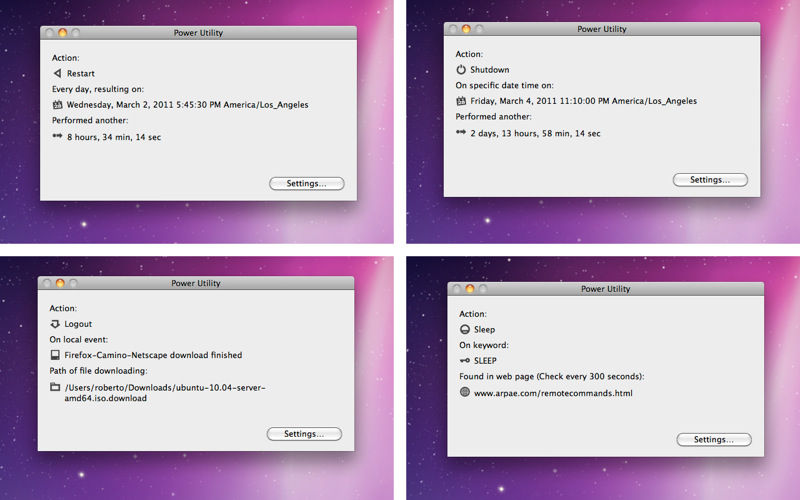Screen dimensions: 800x500
Task: Click the 'Sleep' action text
Action: [484, 330]
